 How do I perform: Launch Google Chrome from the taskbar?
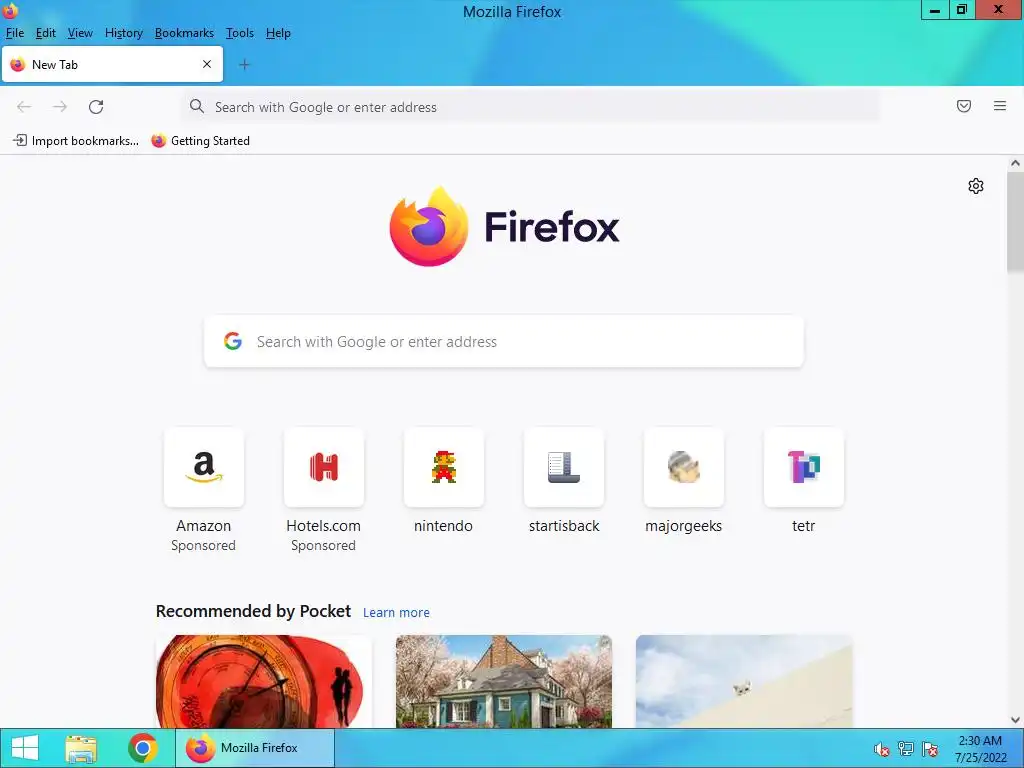[x=142, y=748]
